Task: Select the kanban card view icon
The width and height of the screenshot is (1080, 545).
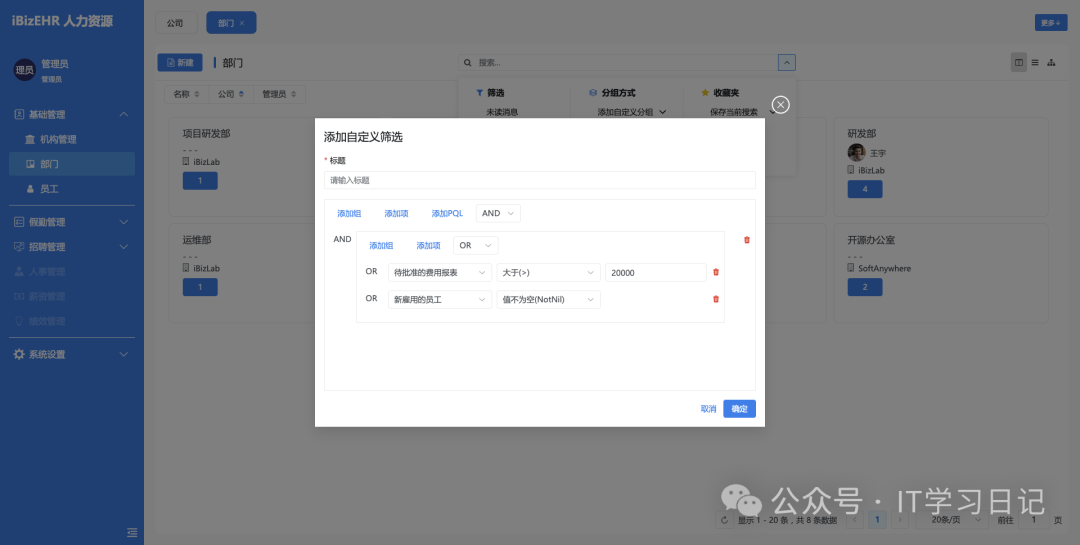Action: coord(1018,63)
